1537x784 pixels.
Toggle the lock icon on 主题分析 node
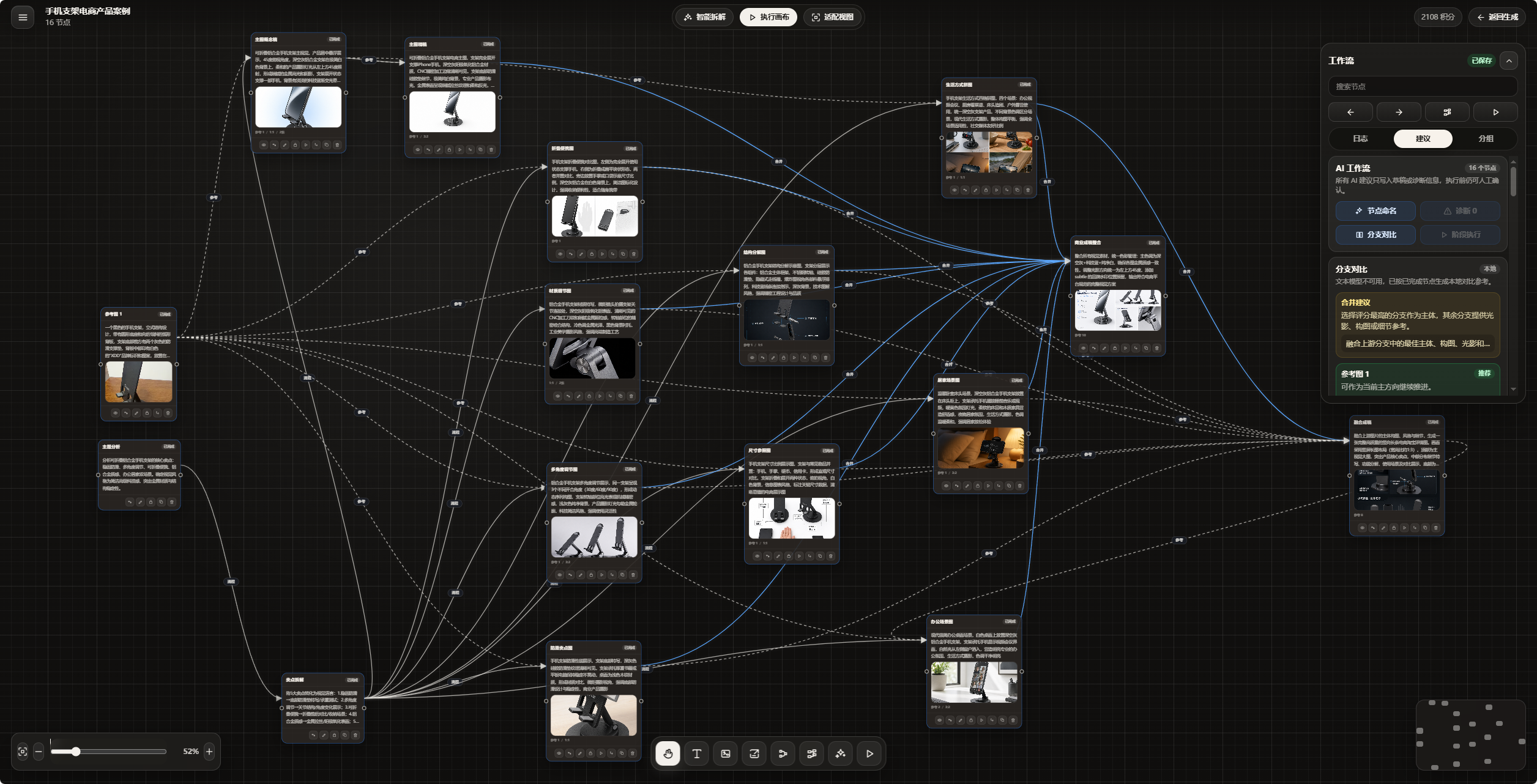pos(151,502)
